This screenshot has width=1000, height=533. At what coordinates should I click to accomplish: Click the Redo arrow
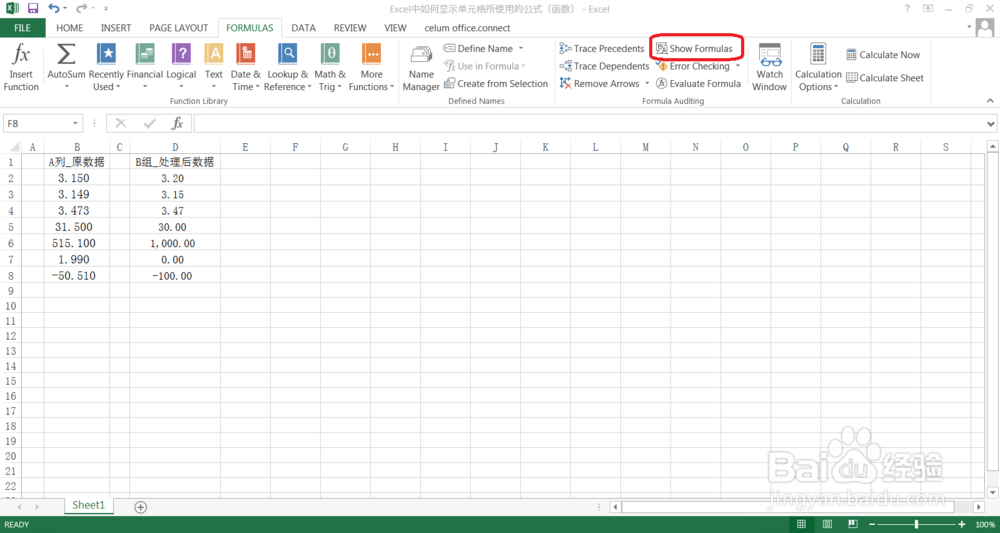tap(81, 9)
